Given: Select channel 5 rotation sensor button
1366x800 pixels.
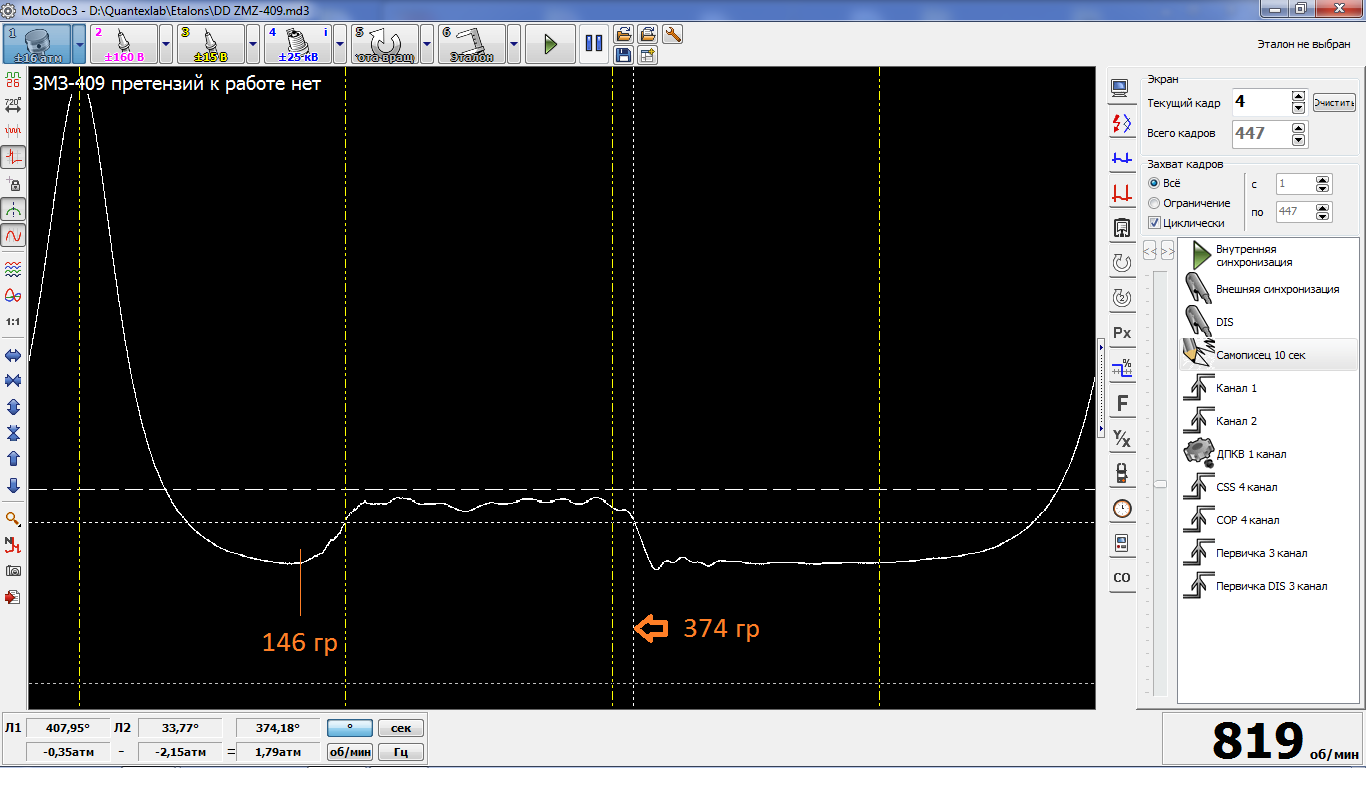Looking at the screenshot, I should 384,44.
